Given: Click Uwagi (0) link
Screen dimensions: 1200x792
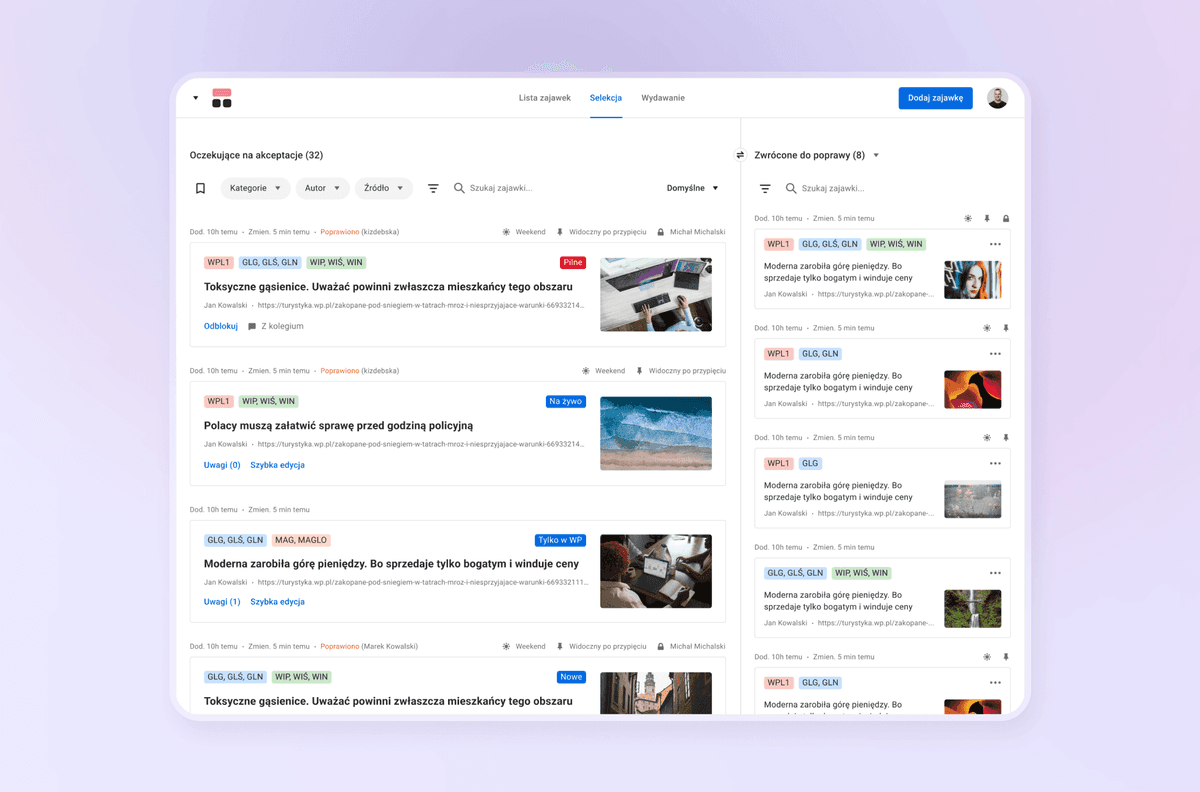Looking at the screenshot, I should [x=222, y=465].
